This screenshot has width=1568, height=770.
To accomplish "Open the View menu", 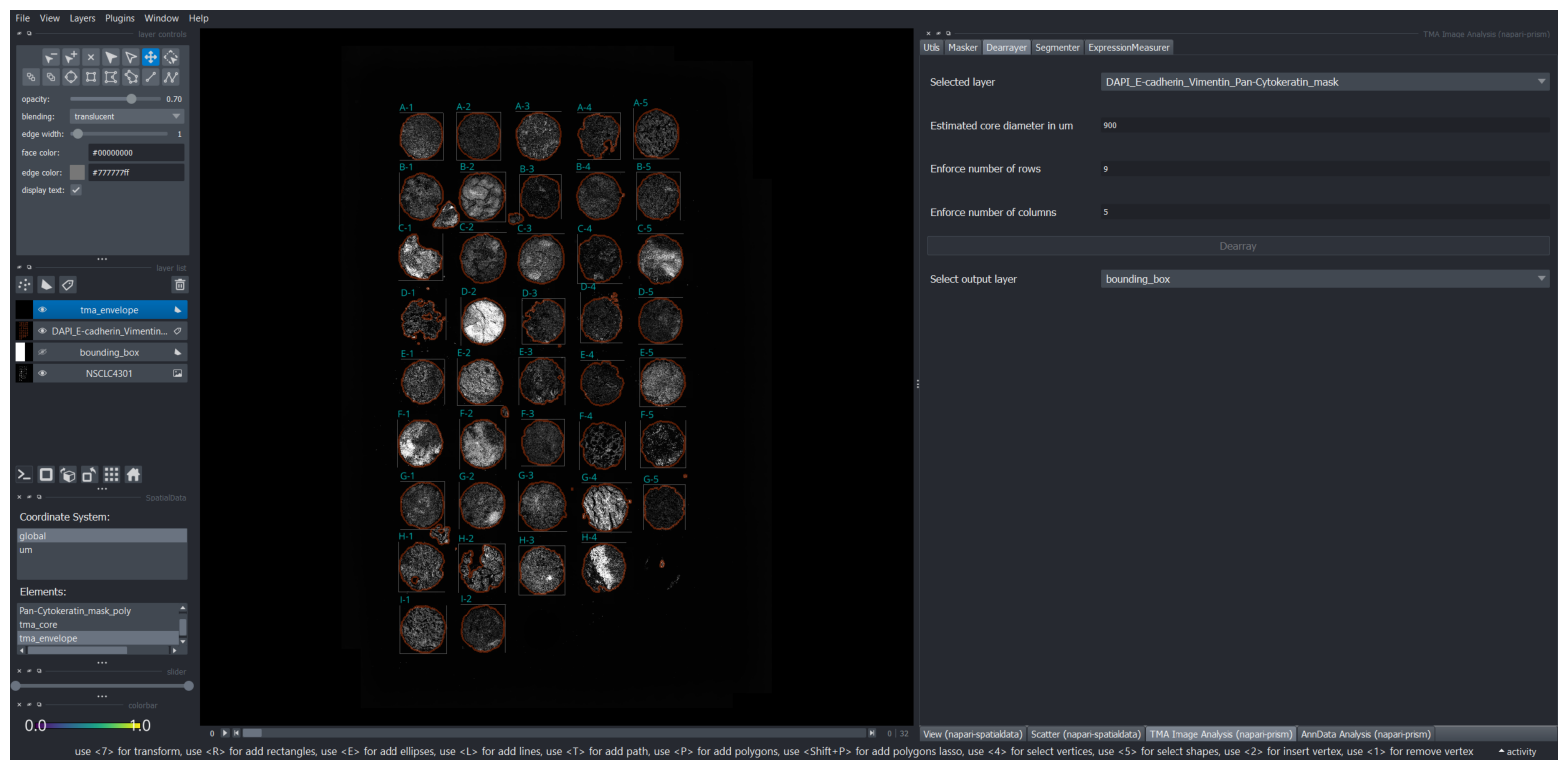I will tap(50, 18).
